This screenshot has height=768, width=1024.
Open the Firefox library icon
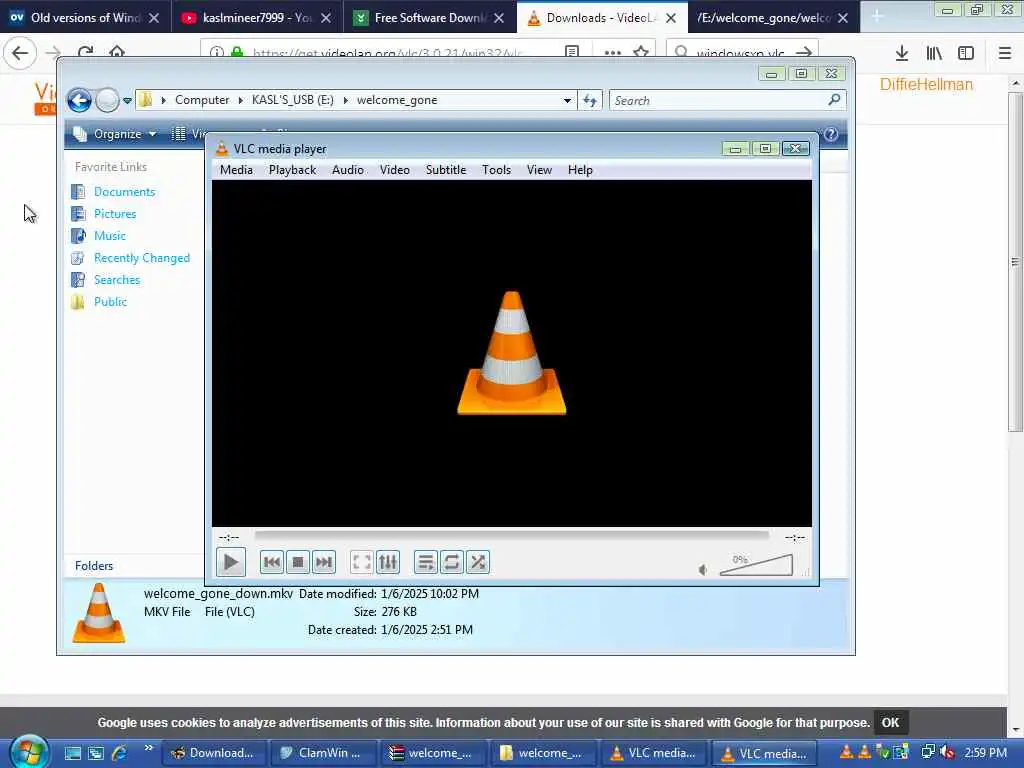[x=934, y=53]
